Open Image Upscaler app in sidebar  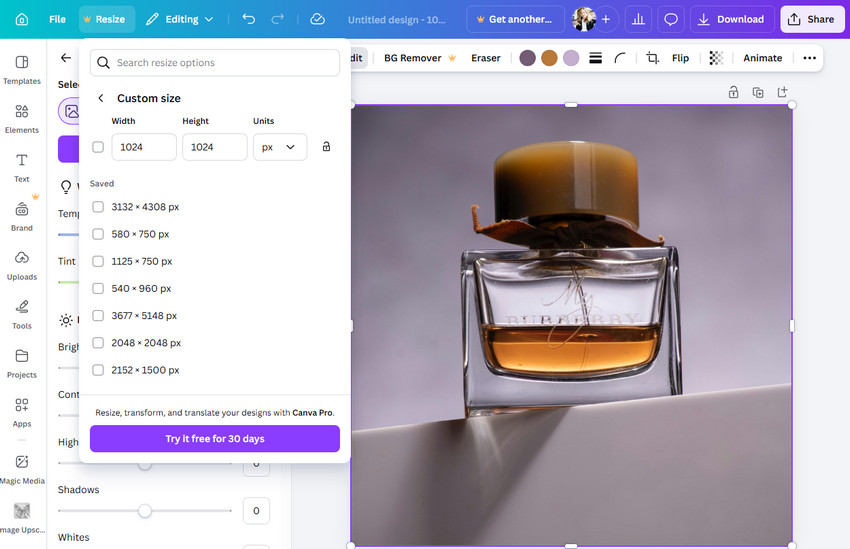pyautogui.click(x=22, y=519)
